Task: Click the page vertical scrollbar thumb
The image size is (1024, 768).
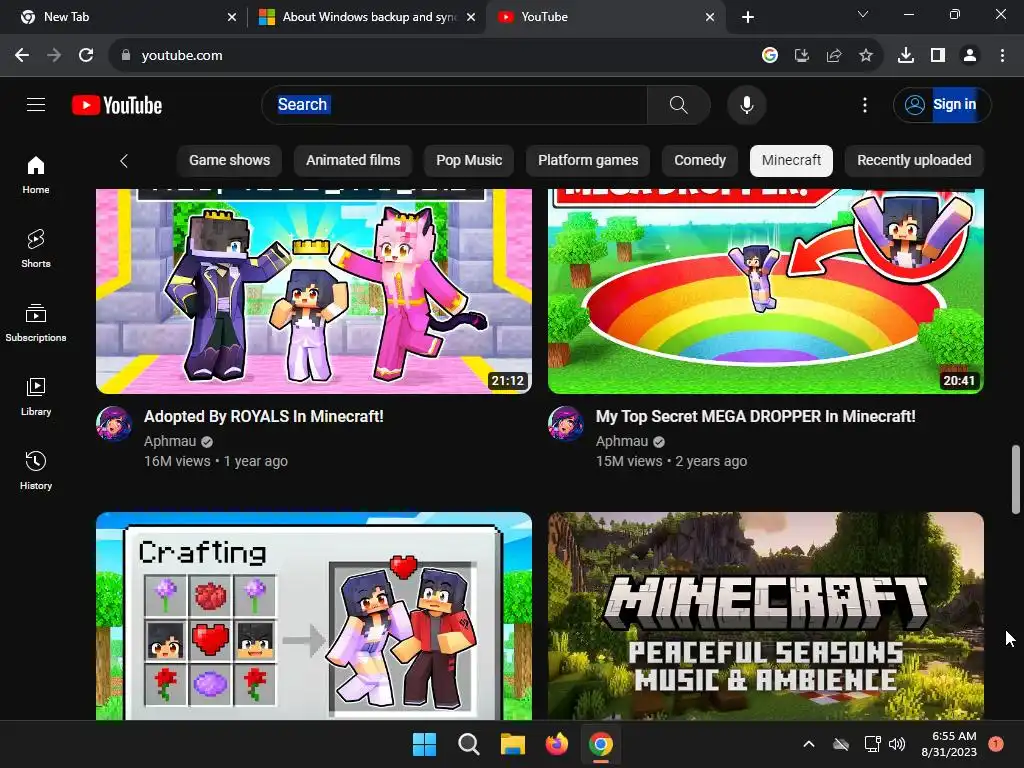Action: click(1016, 480)
